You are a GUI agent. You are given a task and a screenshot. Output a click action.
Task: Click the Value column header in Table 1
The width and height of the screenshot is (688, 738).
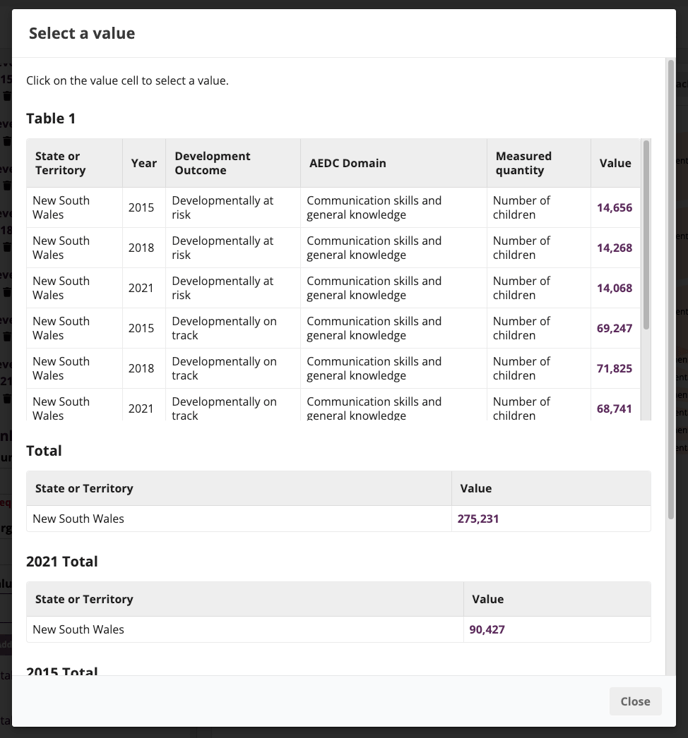(615, 163)
